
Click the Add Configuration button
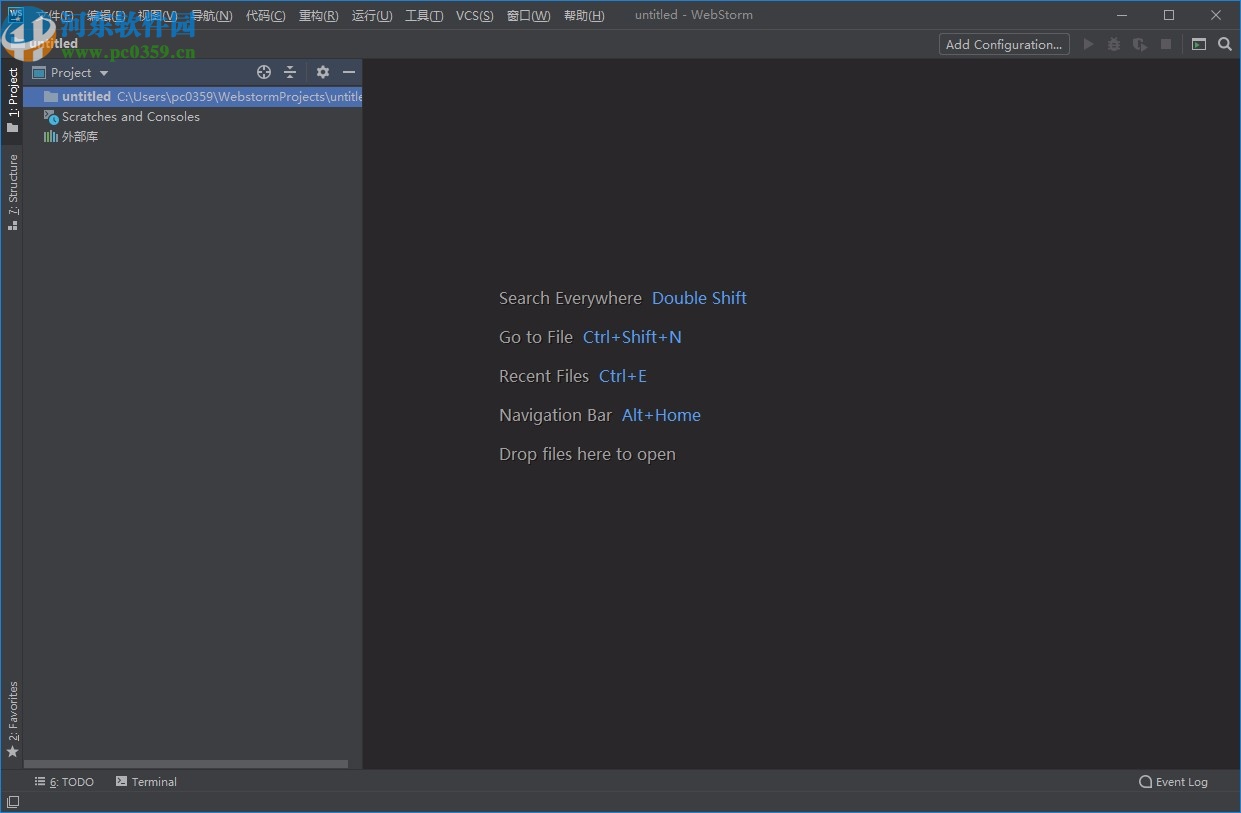[1003, 44]
